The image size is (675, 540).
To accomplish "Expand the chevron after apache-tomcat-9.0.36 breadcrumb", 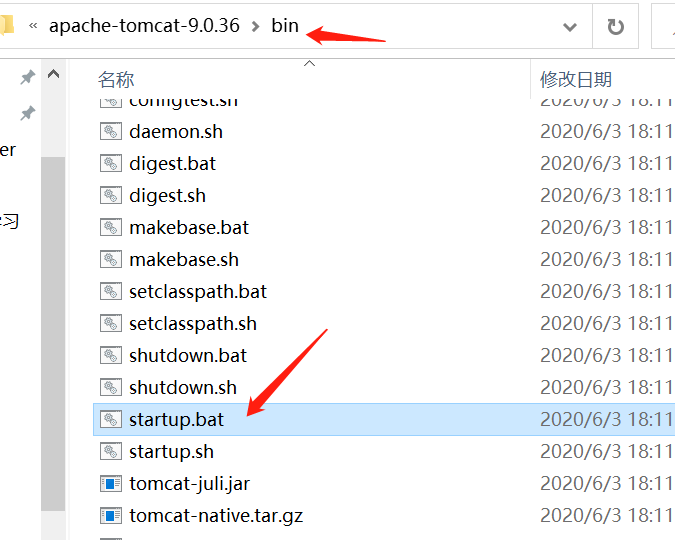I will point(255,26).
